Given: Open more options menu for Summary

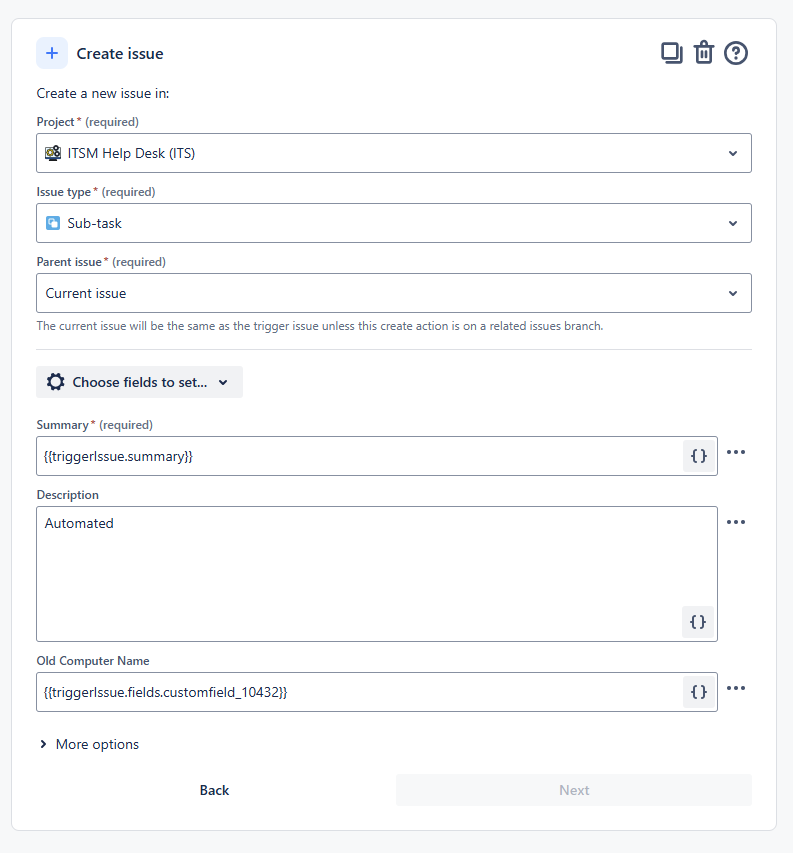Looking at the screenshot, I should coord(736,452).
